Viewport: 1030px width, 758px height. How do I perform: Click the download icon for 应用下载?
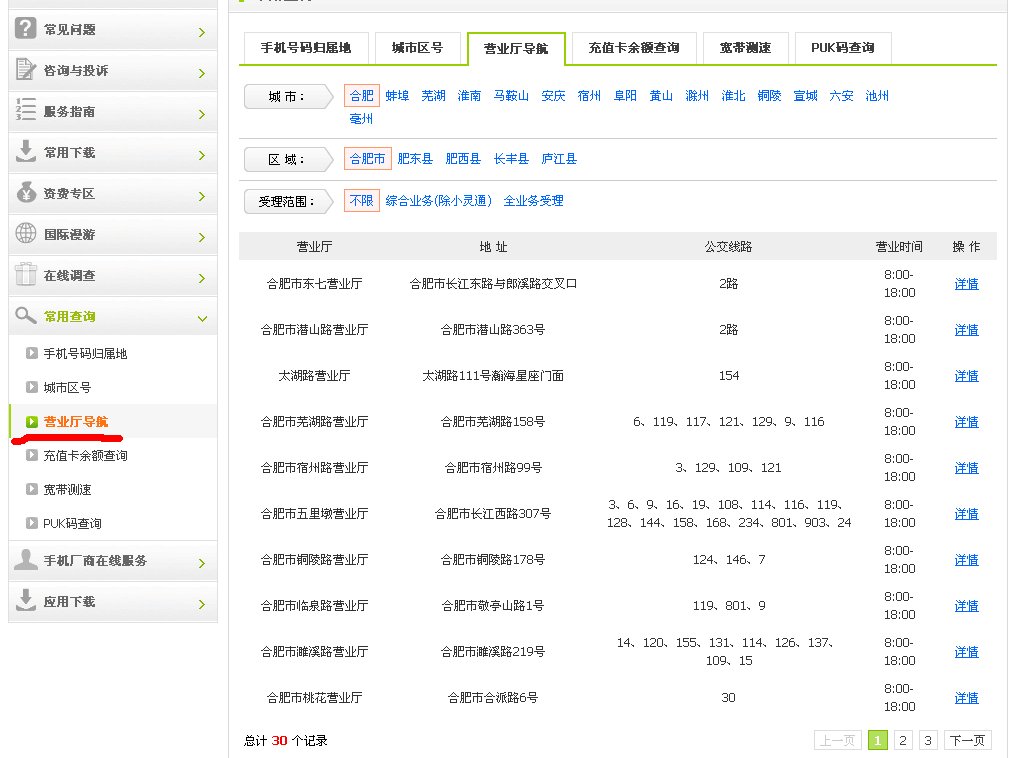pos(26,600)
